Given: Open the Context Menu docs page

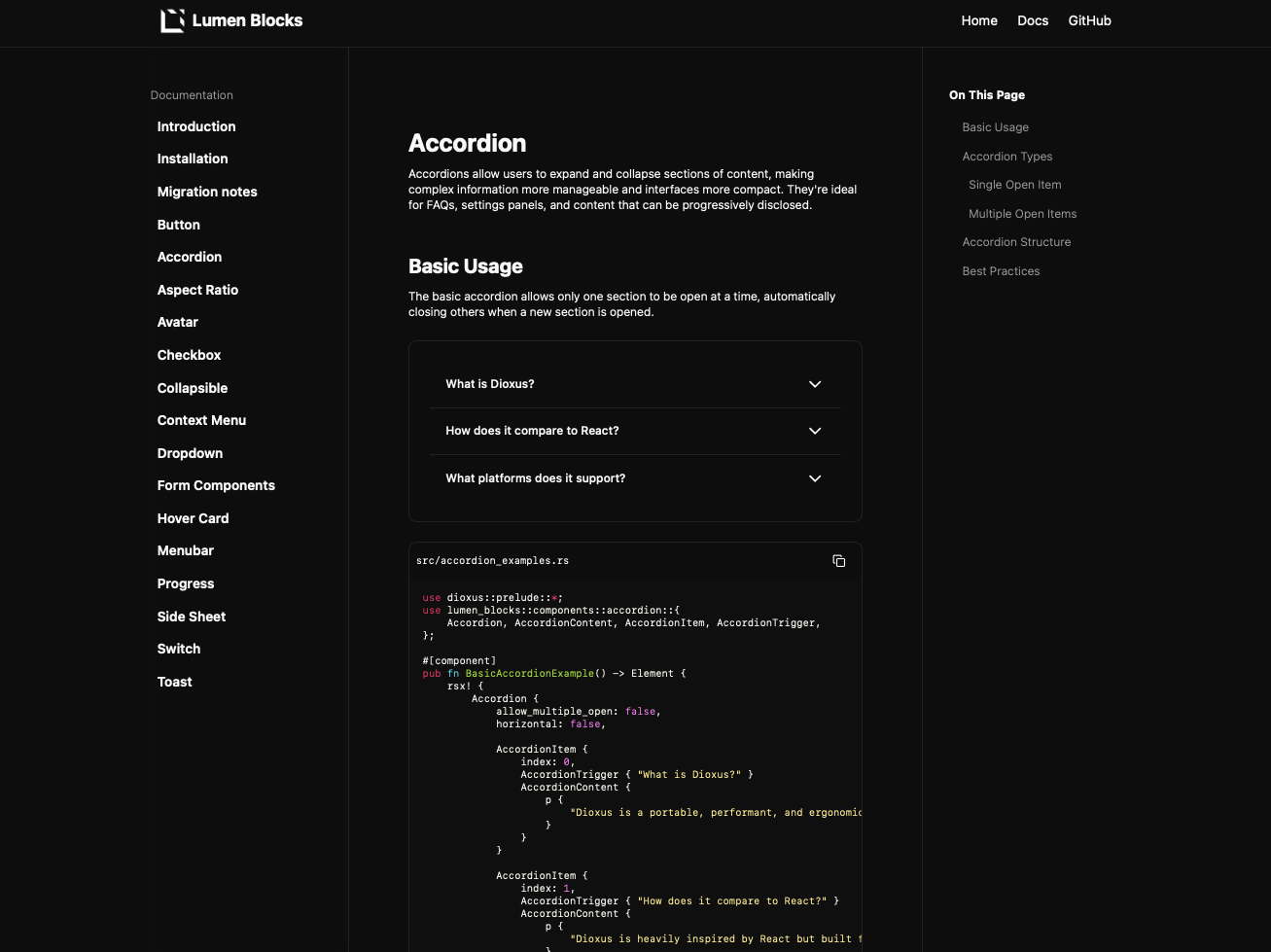Looking at the screenshot, I should [201, 420].
